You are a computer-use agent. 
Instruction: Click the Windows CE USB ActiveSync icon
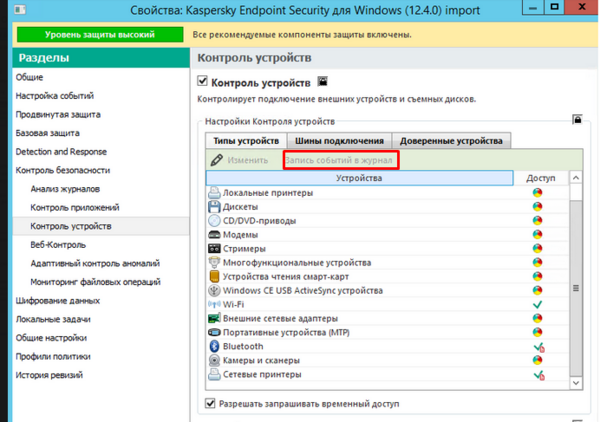tap(214, 290)
